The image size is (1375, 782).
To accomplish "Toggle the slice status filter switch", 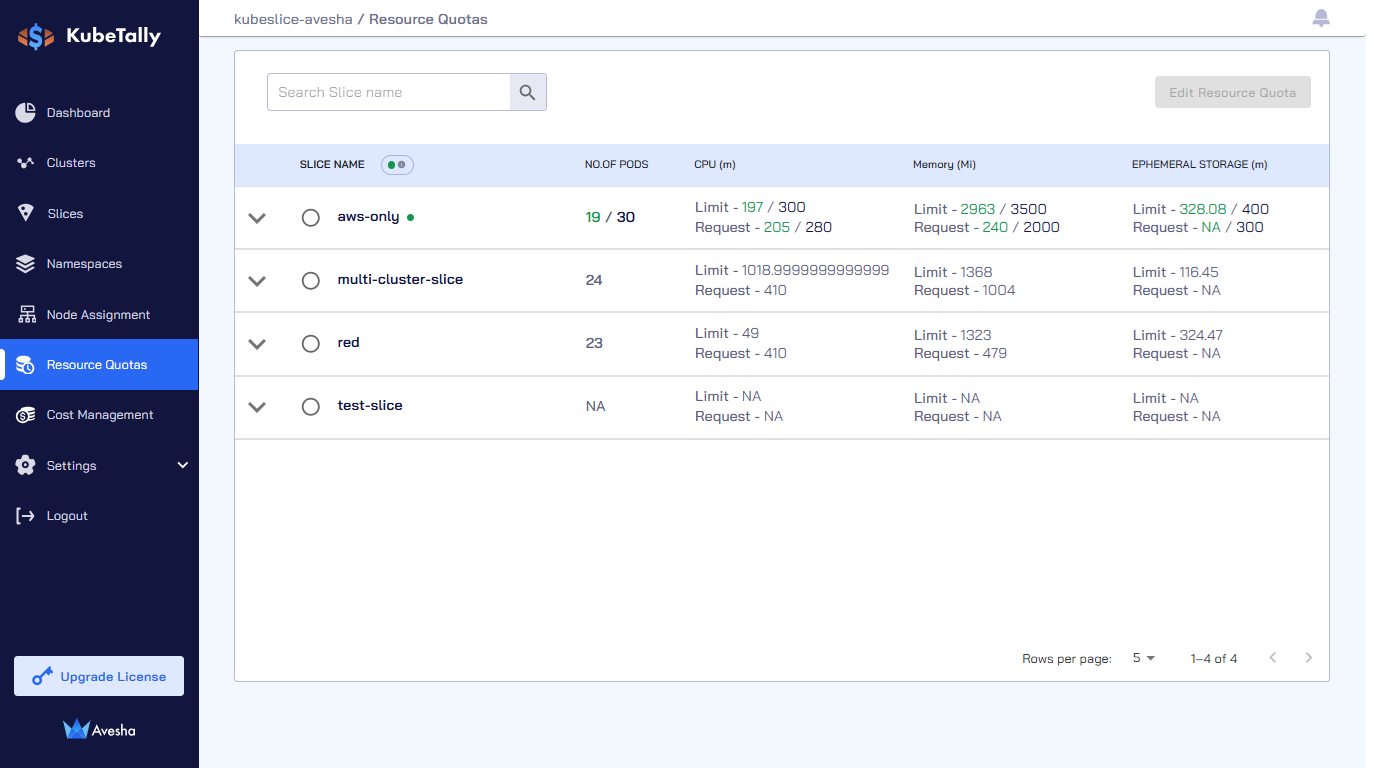I will [x=397, y=165].
